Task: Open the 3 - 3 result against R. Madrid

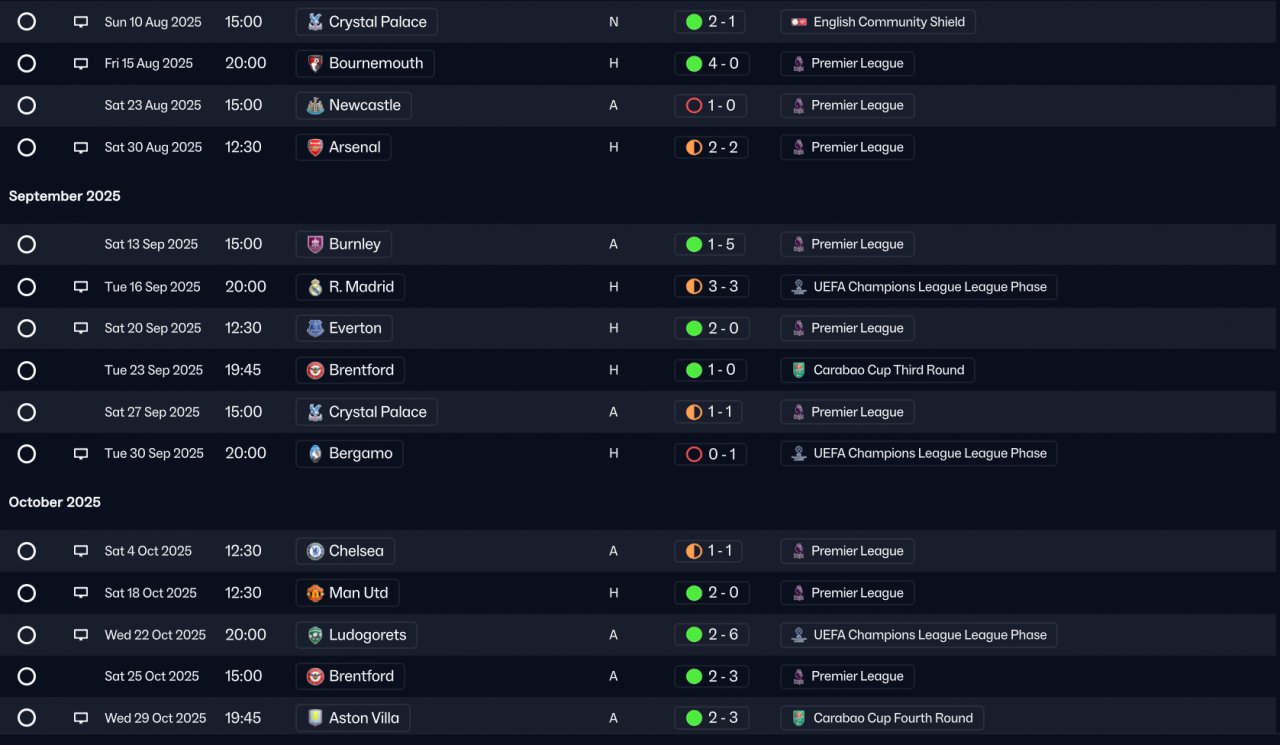Action: (711, 287)
